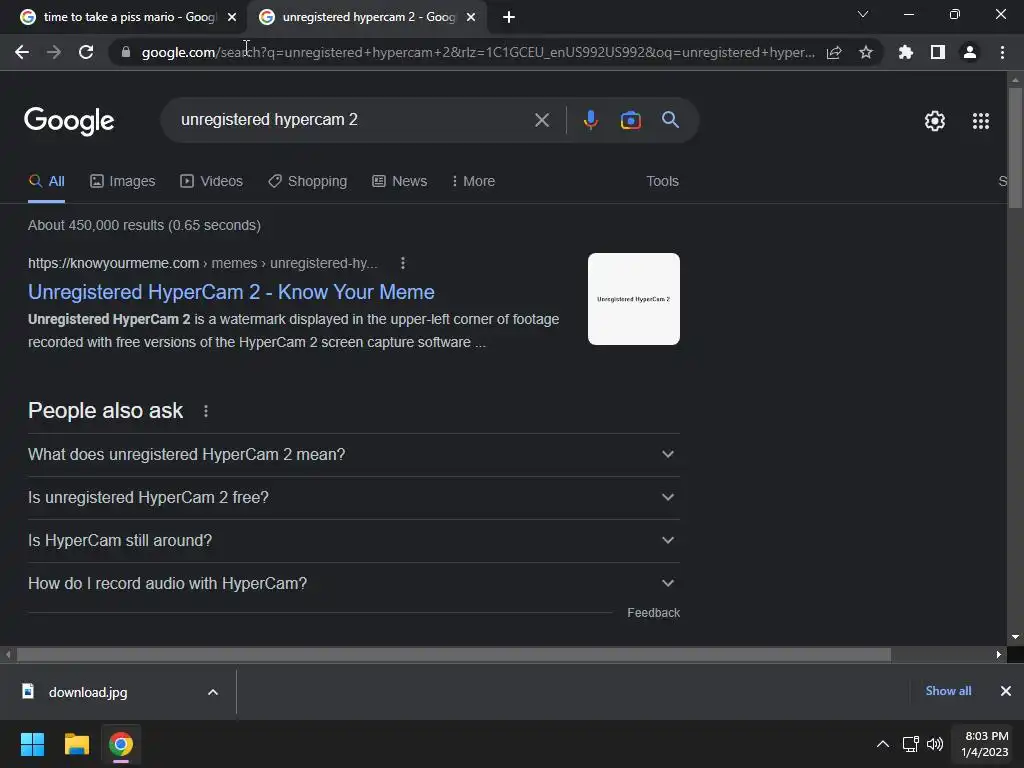The image size is (1024, 768).
Task: Open the Chrome three-dot menu
Action: 1002,52
